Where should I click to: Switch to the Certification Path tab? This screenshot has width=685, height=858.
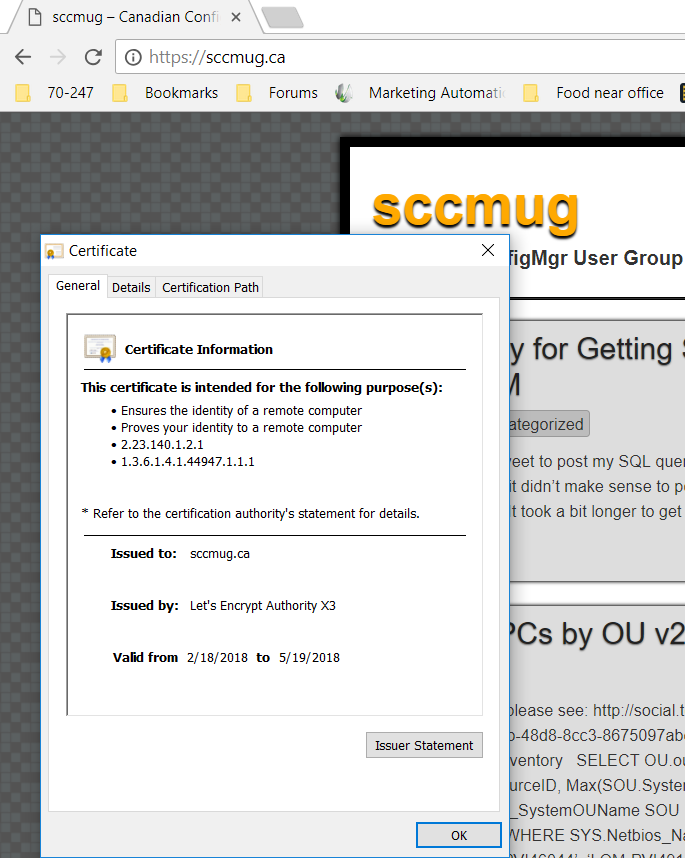coord(210,287)
